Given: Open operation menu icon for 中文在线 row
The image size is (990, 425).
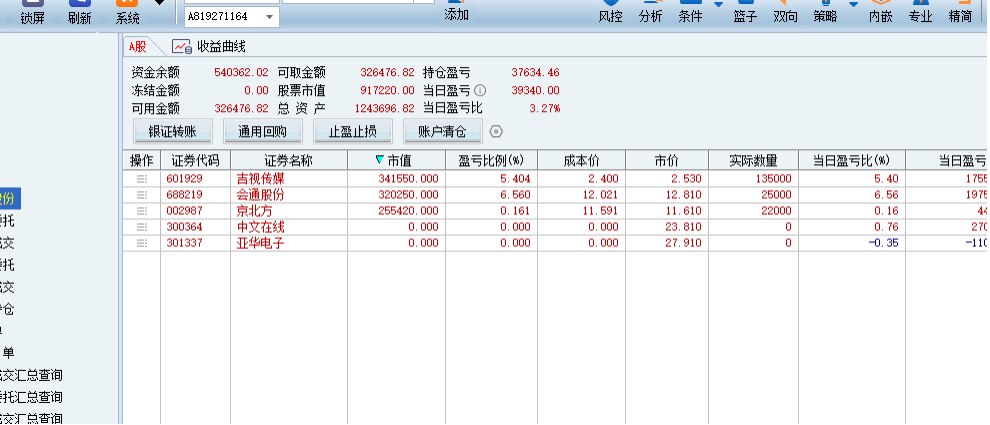Looking at the screenshot, I should tap(141, 227).
